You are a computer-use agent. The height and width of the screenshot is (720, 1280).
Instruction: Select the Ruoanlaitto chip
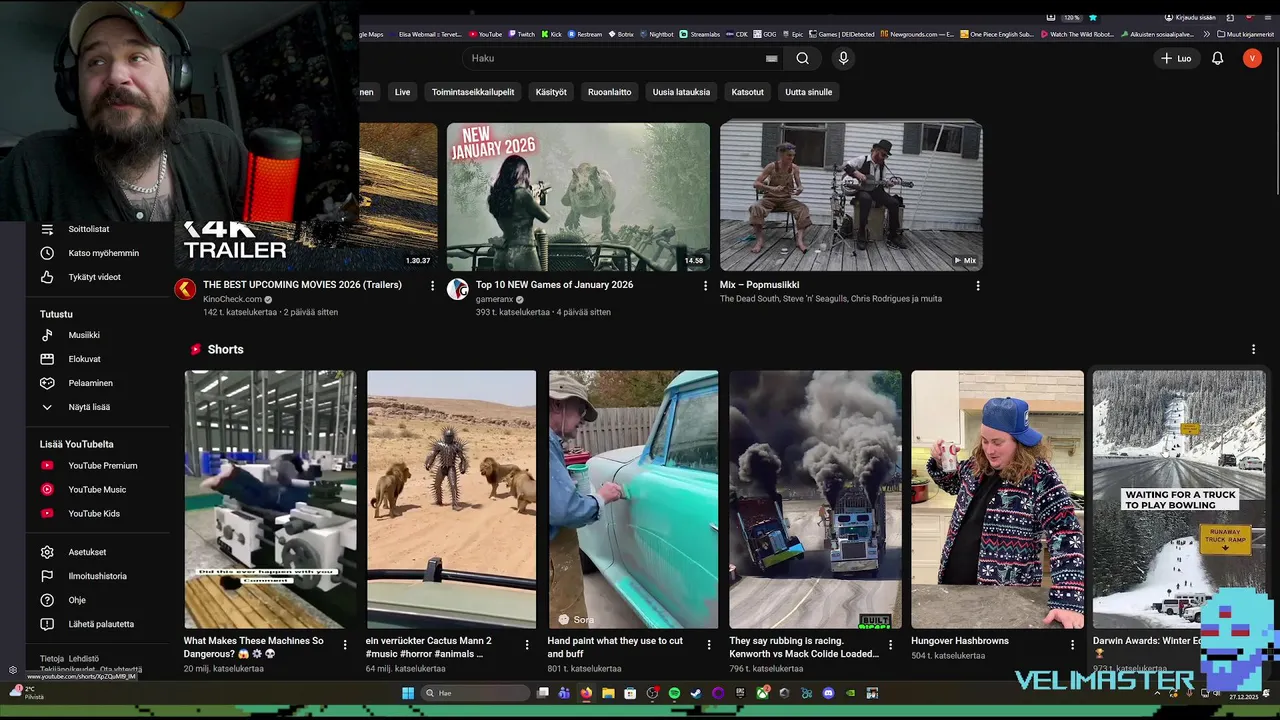pos(609,92)
